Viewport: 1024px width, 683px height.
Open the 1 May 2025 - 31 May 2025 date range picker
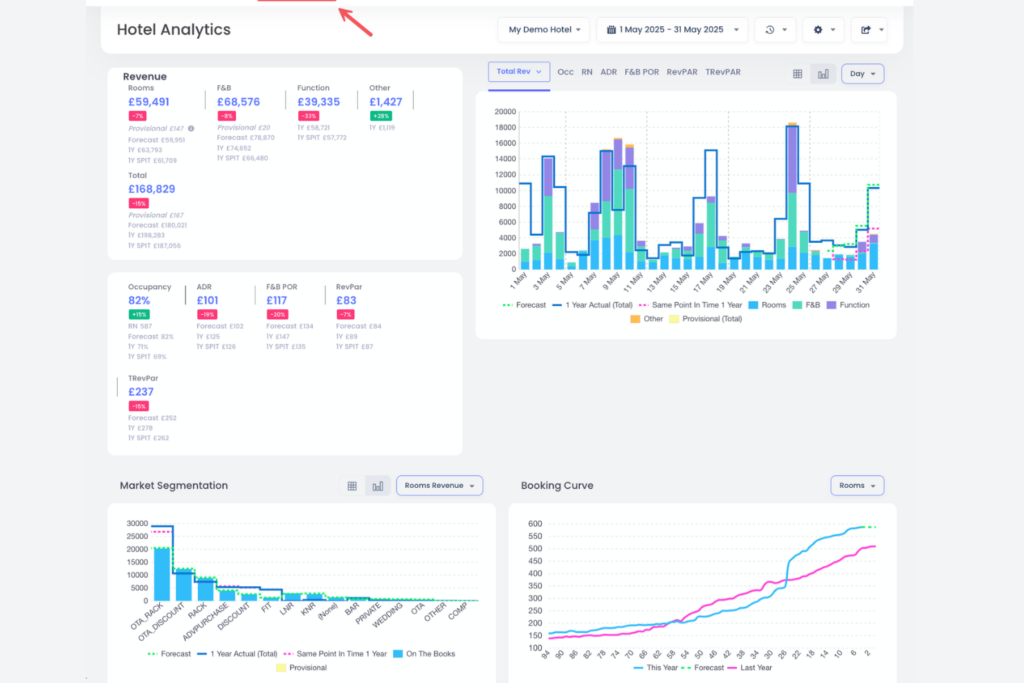(671, 29)
